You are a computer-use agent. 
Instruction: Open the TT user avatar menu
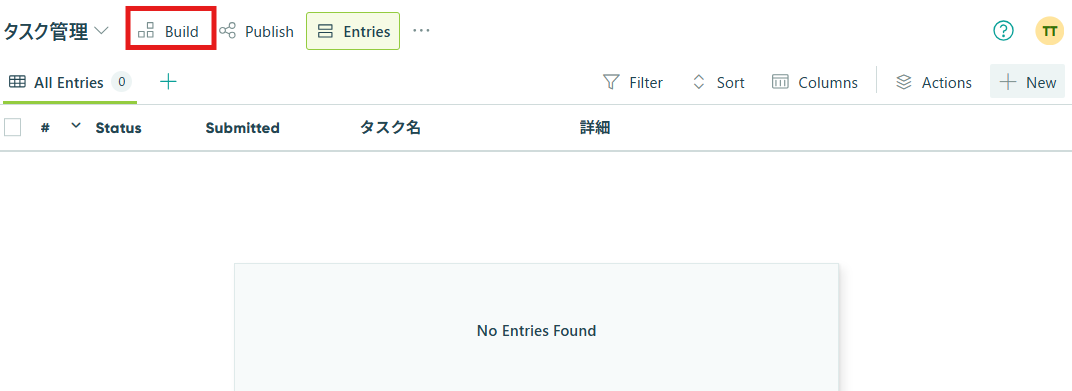[1049, 31]
